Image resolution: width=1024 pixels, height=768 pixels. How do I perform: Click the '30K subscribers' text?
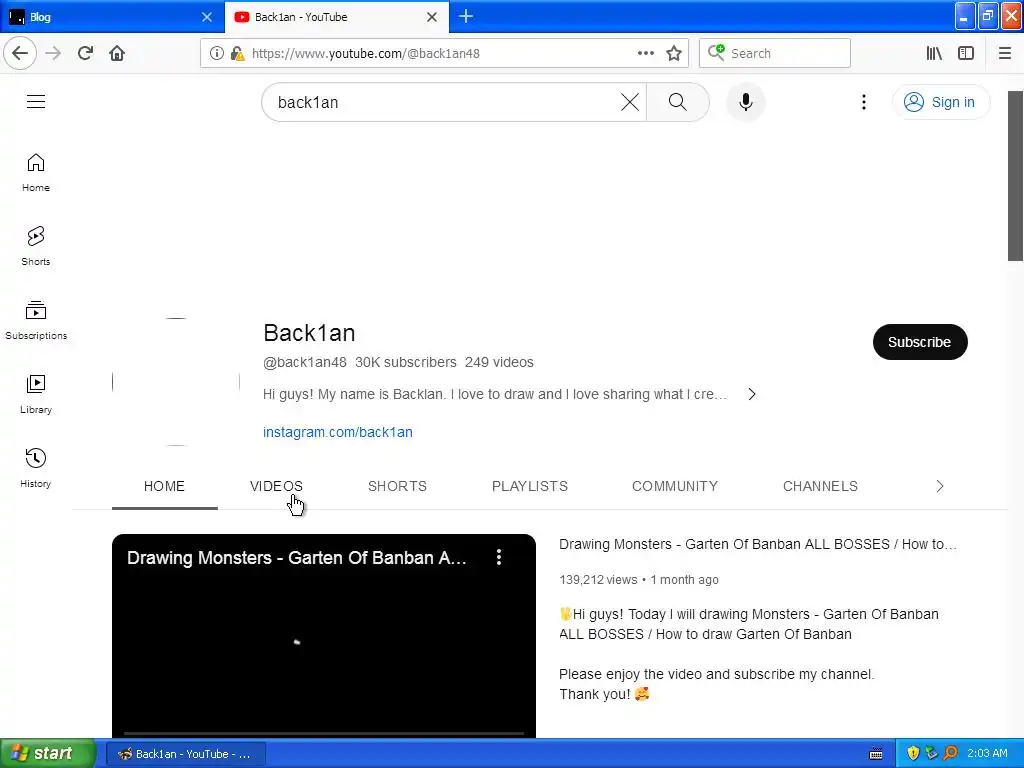[406, 362]
